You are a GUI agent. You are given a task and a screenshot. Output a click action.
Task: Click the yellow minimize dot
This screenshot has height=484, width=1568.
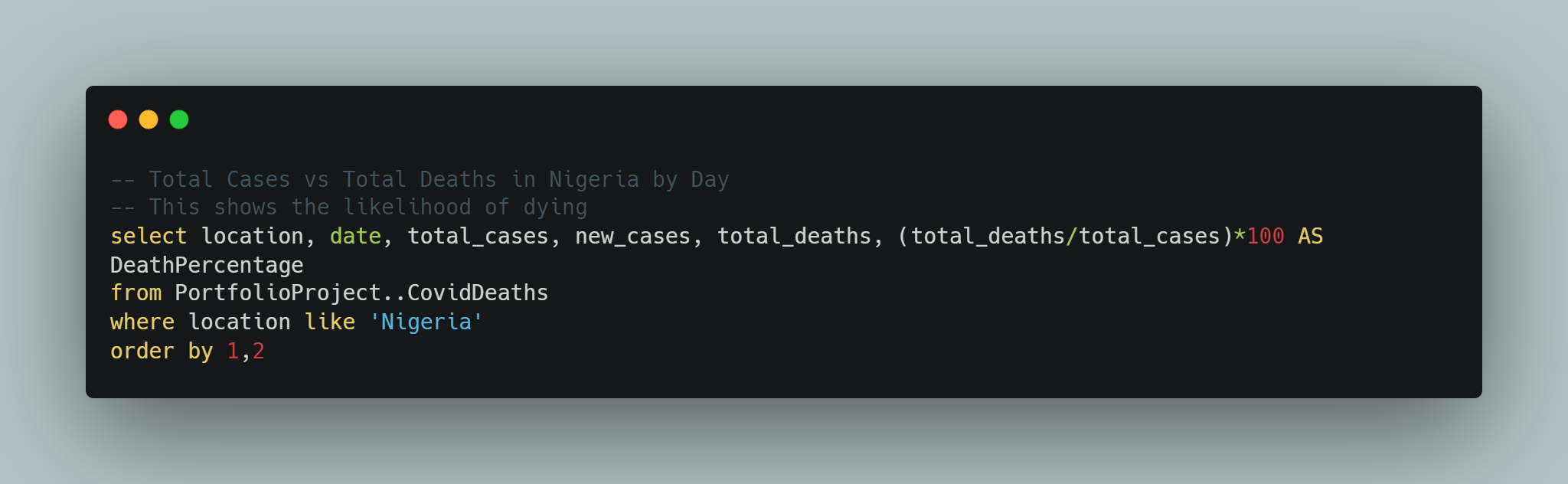149,119
